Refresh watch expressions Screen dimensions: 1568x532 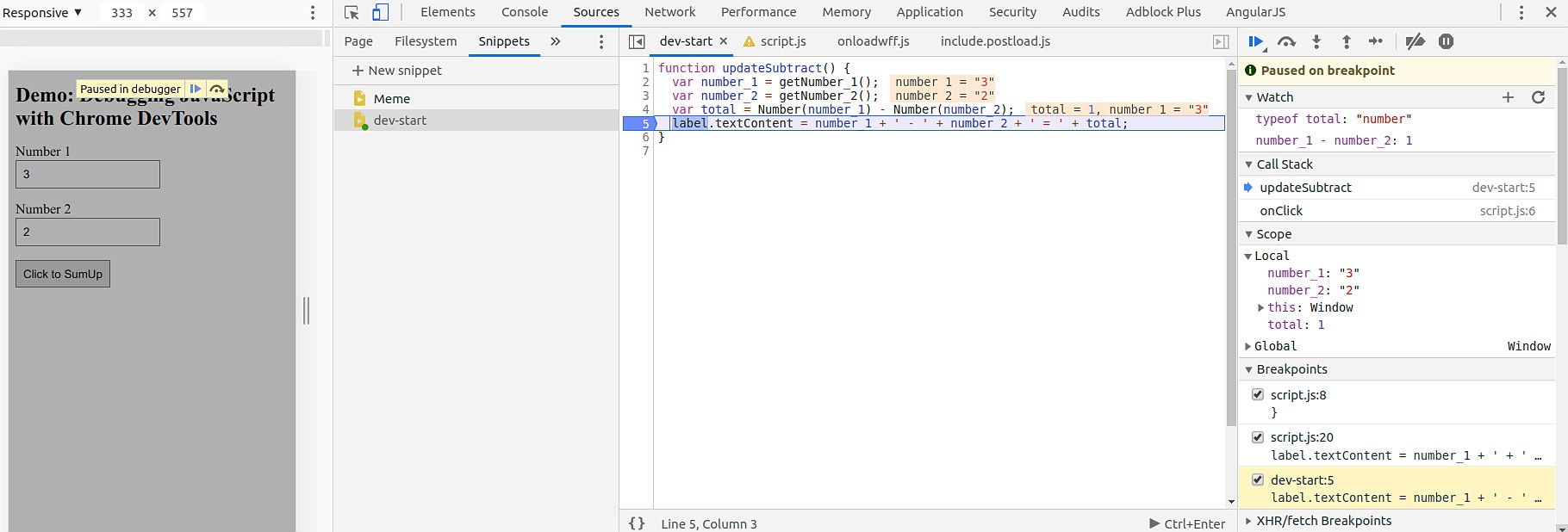[1538, 97]
